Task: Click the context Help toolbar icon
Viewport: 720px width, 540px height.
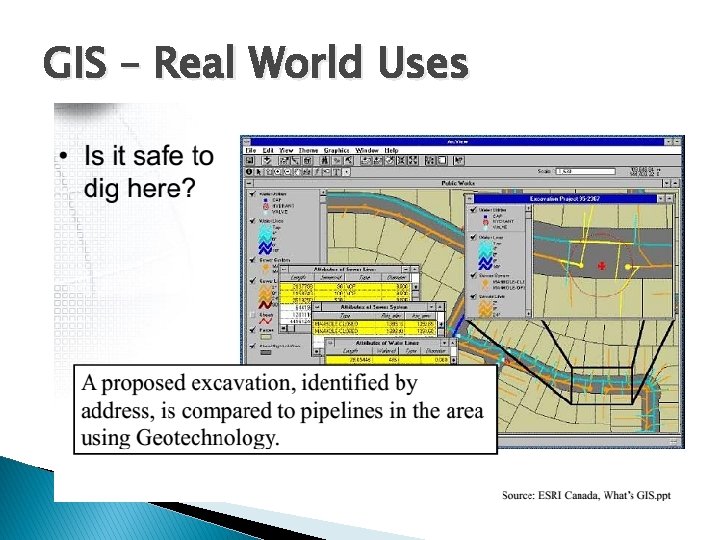Action: pos(459,160)
